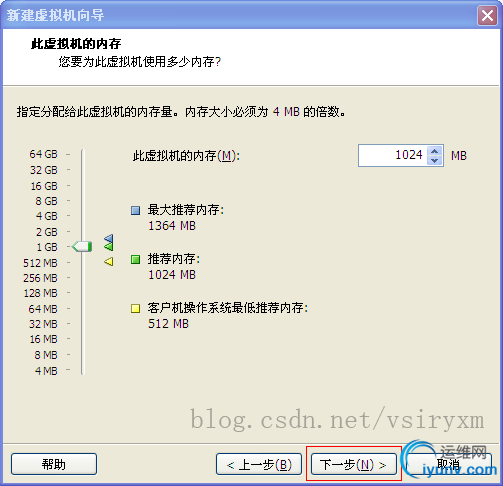Screen dimensions: 503x486
Task: Click the green legend square for 推荐内存
Action: pyautogui.click(x=135, y=259)
